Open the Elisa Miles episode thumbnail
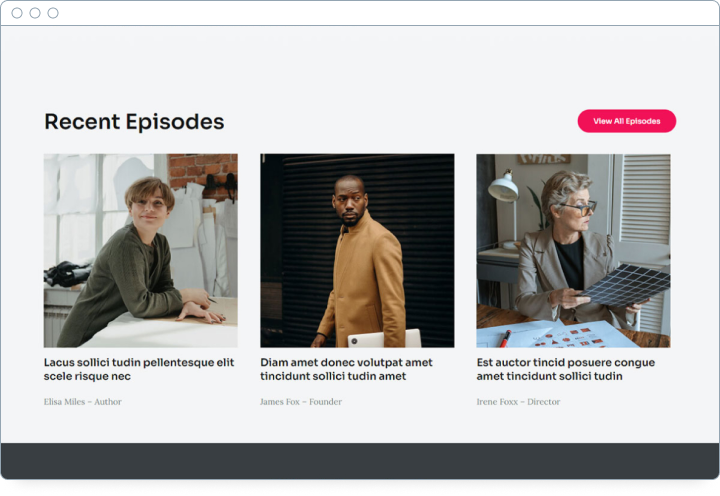Image resolution: width=720 pixels, height=496 pixels. tap(140, 250)
